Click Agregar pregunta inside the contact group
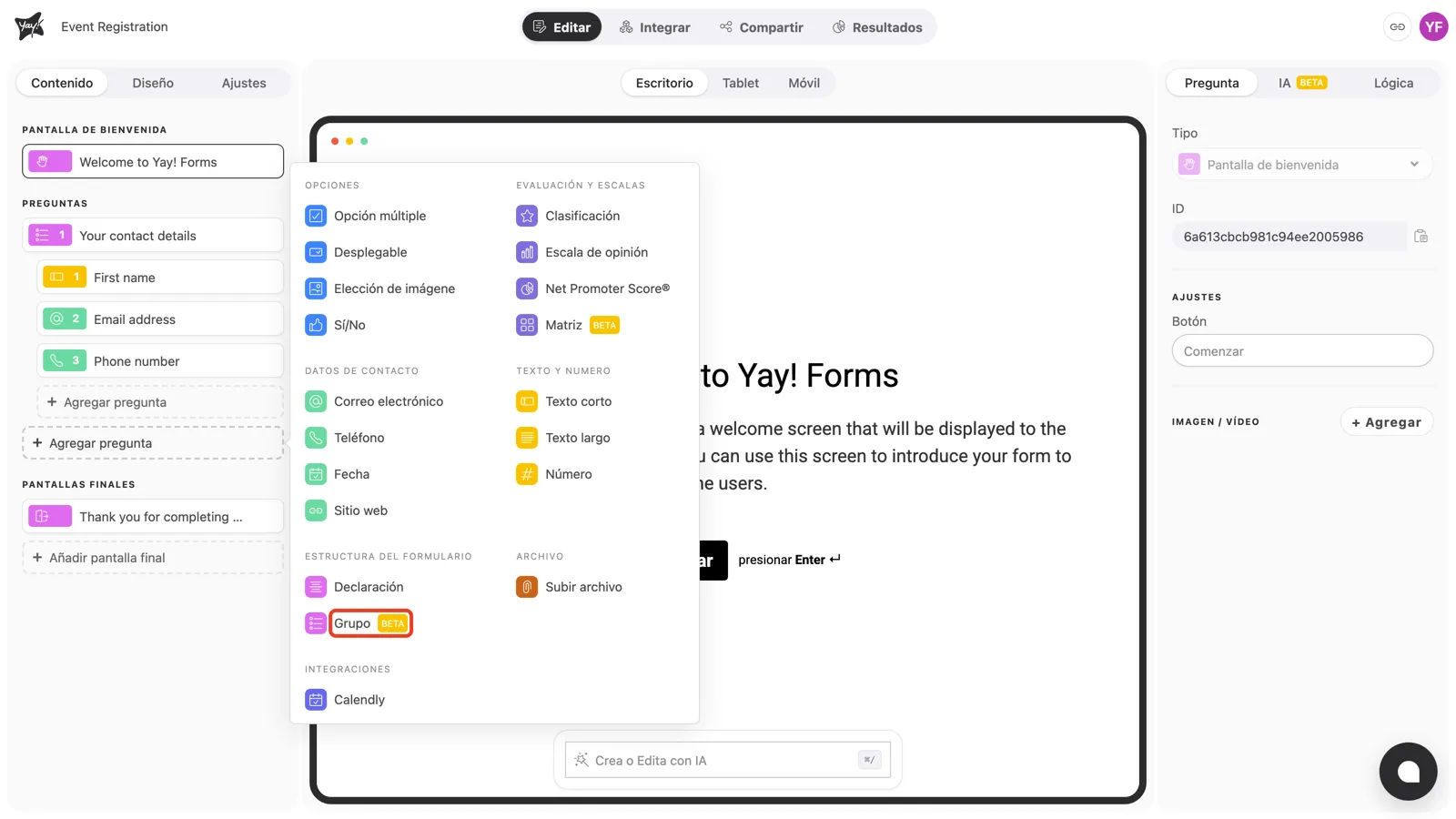The image size is (1456, 819). click(x=160, y=402)
